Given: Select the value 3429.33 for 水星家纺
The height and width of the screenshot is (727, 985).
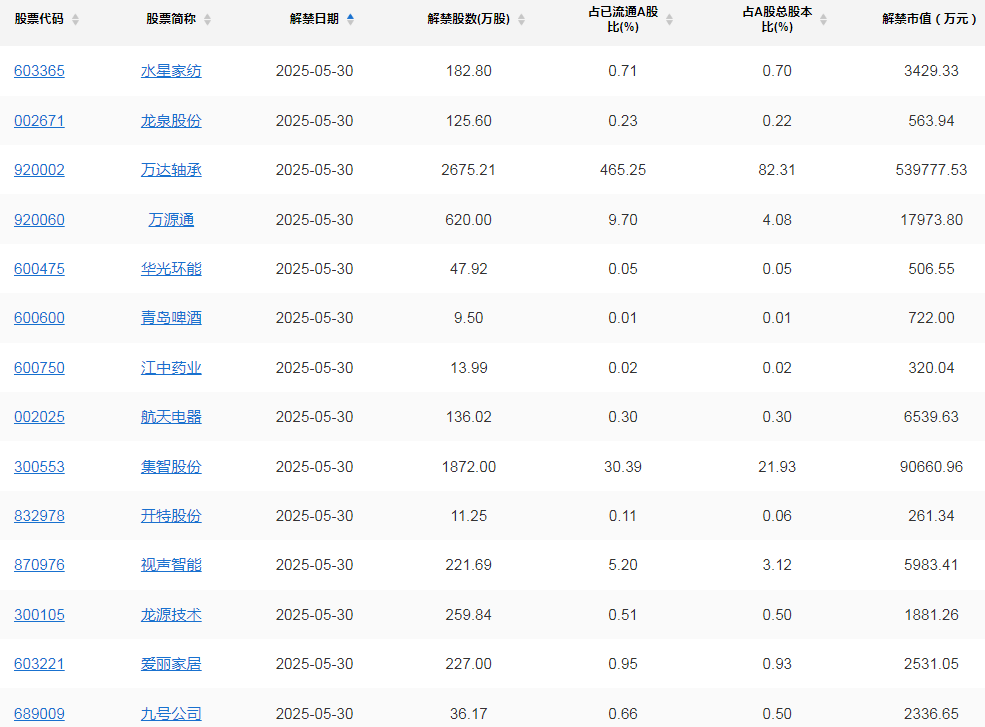Looking at the screenshot, I should [x=931, y=71].
